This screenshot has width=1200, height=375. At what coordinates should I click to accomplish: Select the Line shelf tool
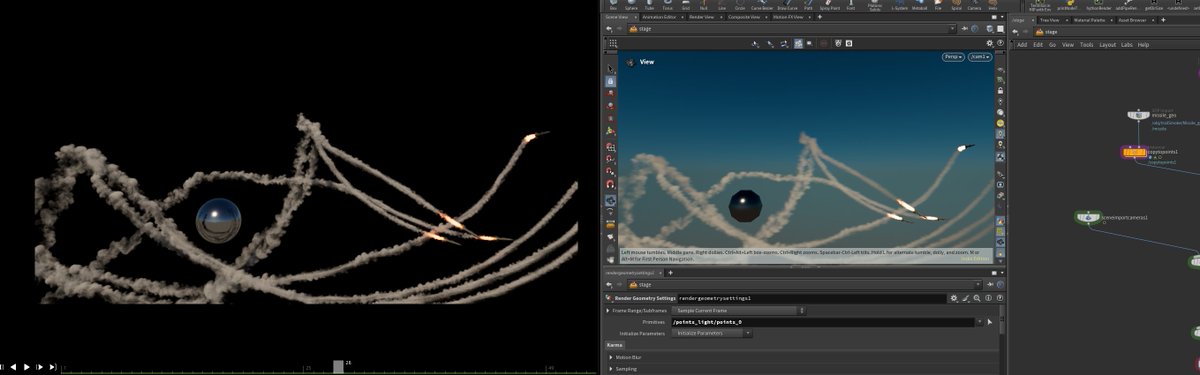pos(722,5)
